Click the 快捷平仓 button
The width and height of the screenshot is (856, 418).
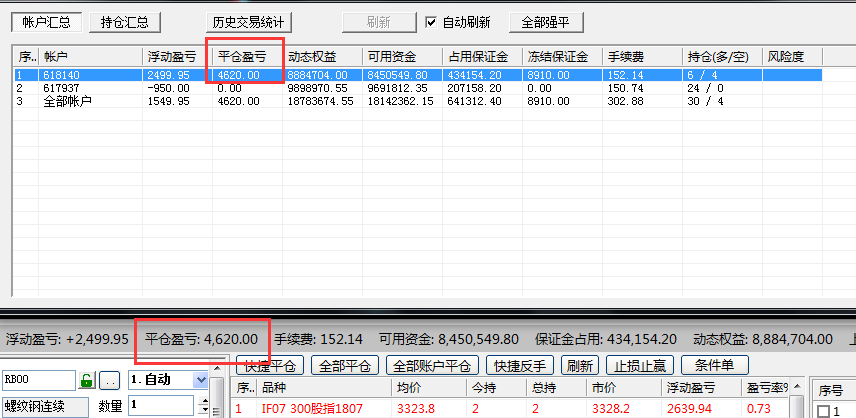270,366
